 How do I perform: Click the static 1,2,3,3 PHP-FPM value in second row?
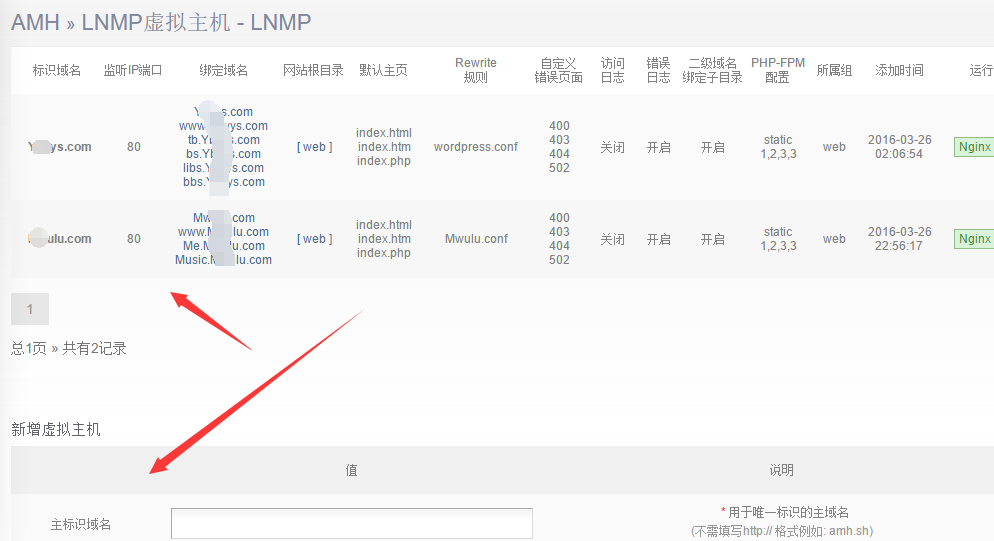coord(777,239)
